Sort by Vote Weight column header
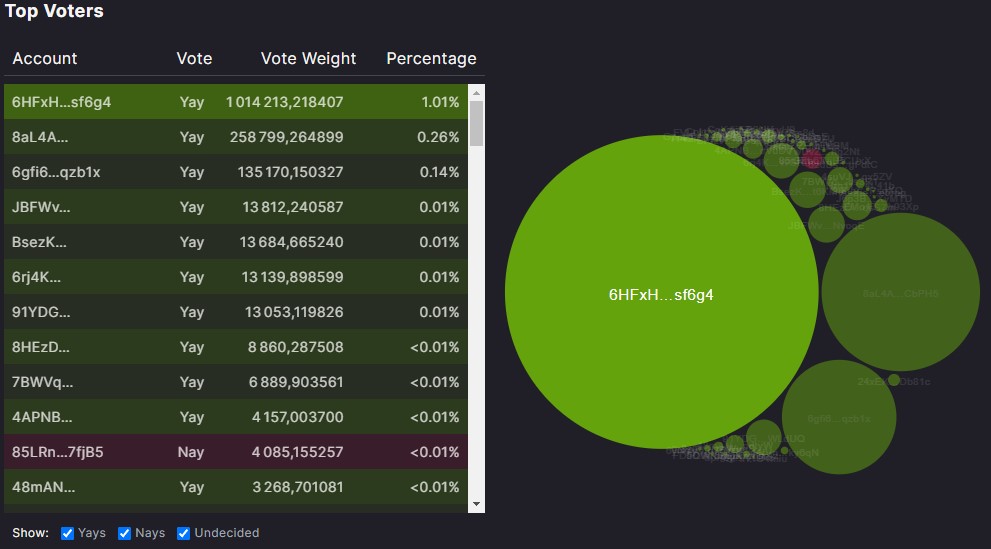This screenshot has height=549, width=991. coord(308,58)
